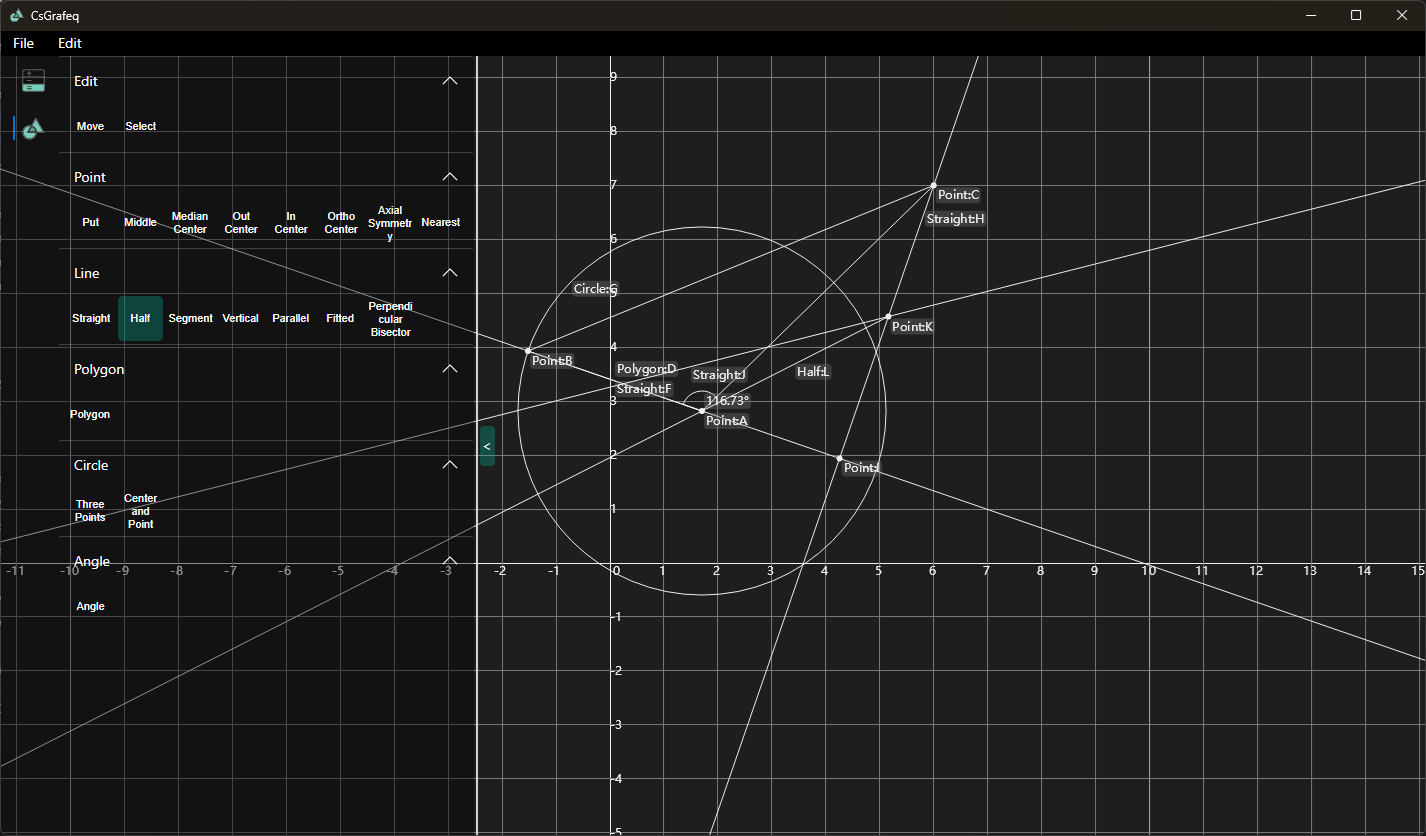Collapse the Point section chevron
Screen dimensions: 1426x836
coord(450,177)
